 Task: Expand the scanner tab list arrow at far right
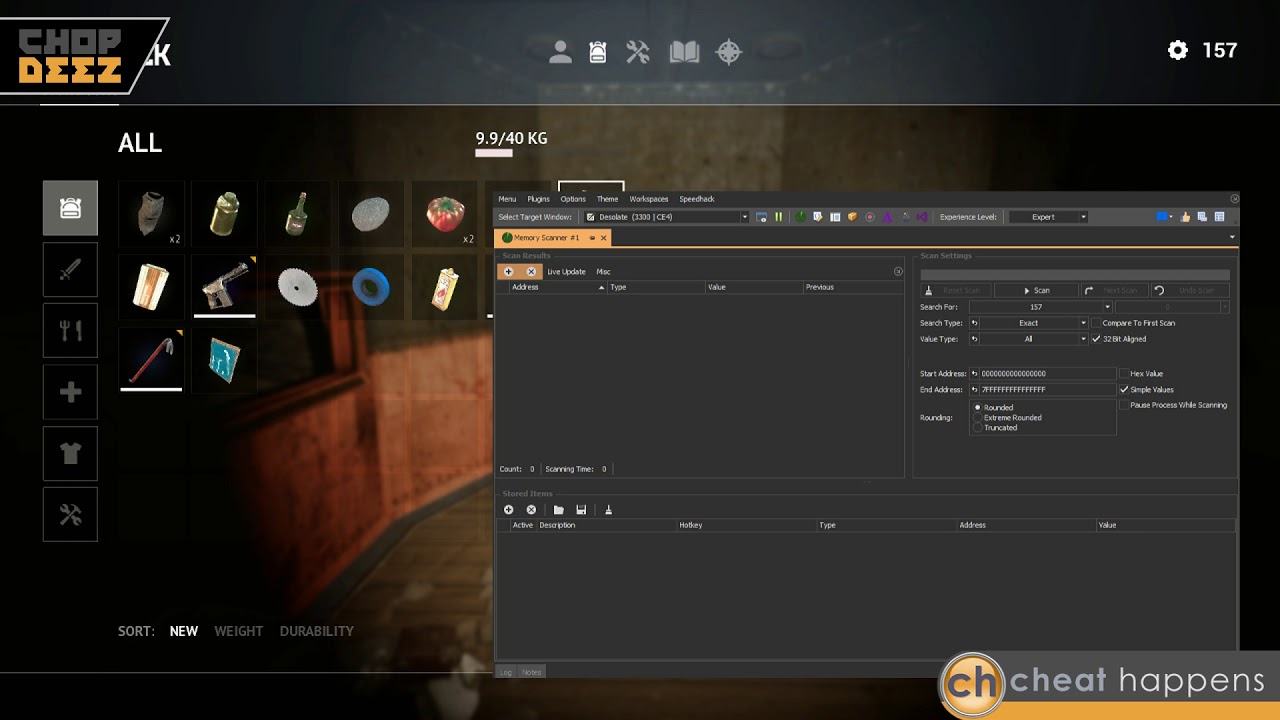(1232, 238)
